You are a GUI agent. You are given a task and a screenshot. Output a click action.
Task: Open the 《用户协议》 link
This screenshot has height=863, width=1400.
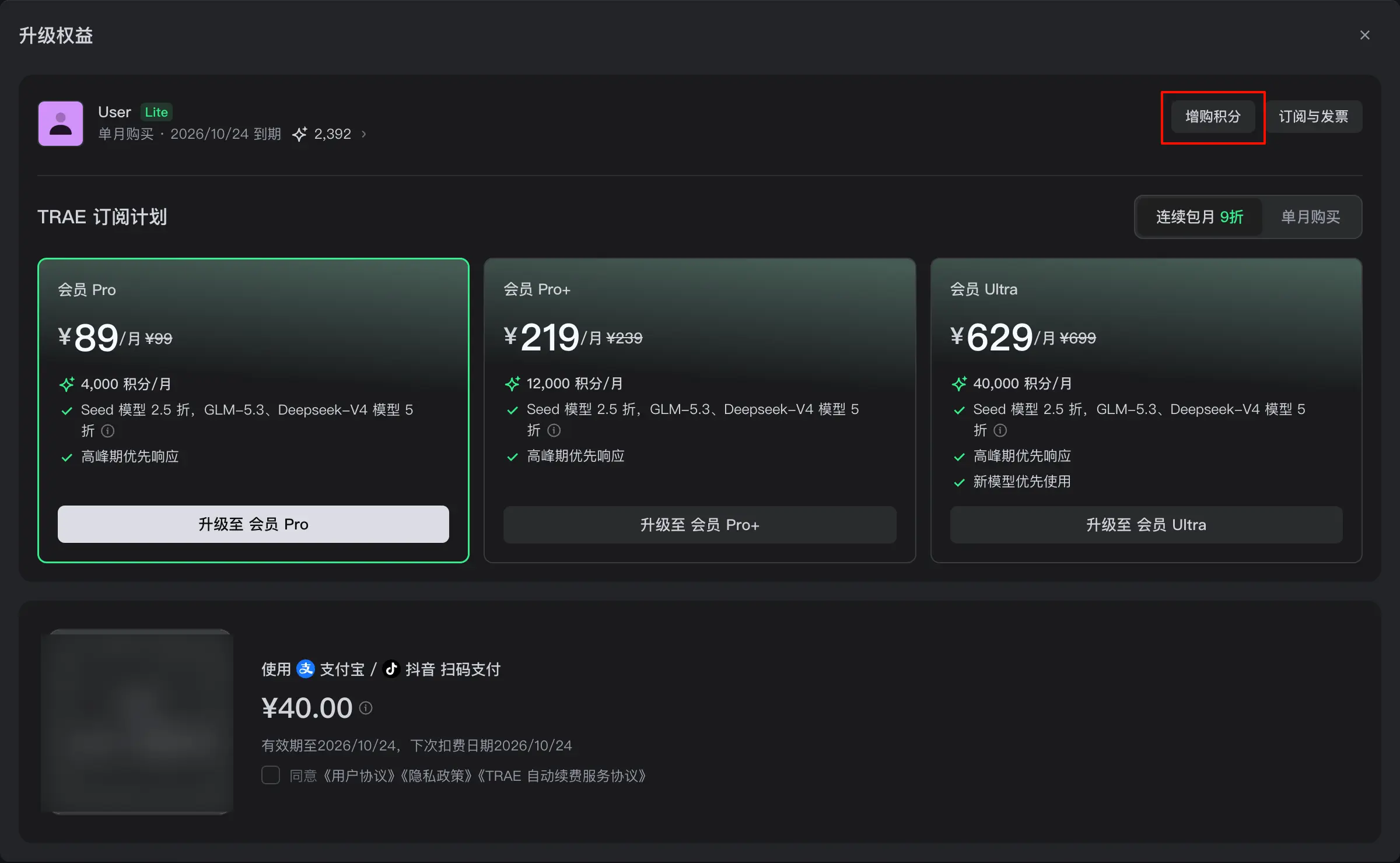358,776
